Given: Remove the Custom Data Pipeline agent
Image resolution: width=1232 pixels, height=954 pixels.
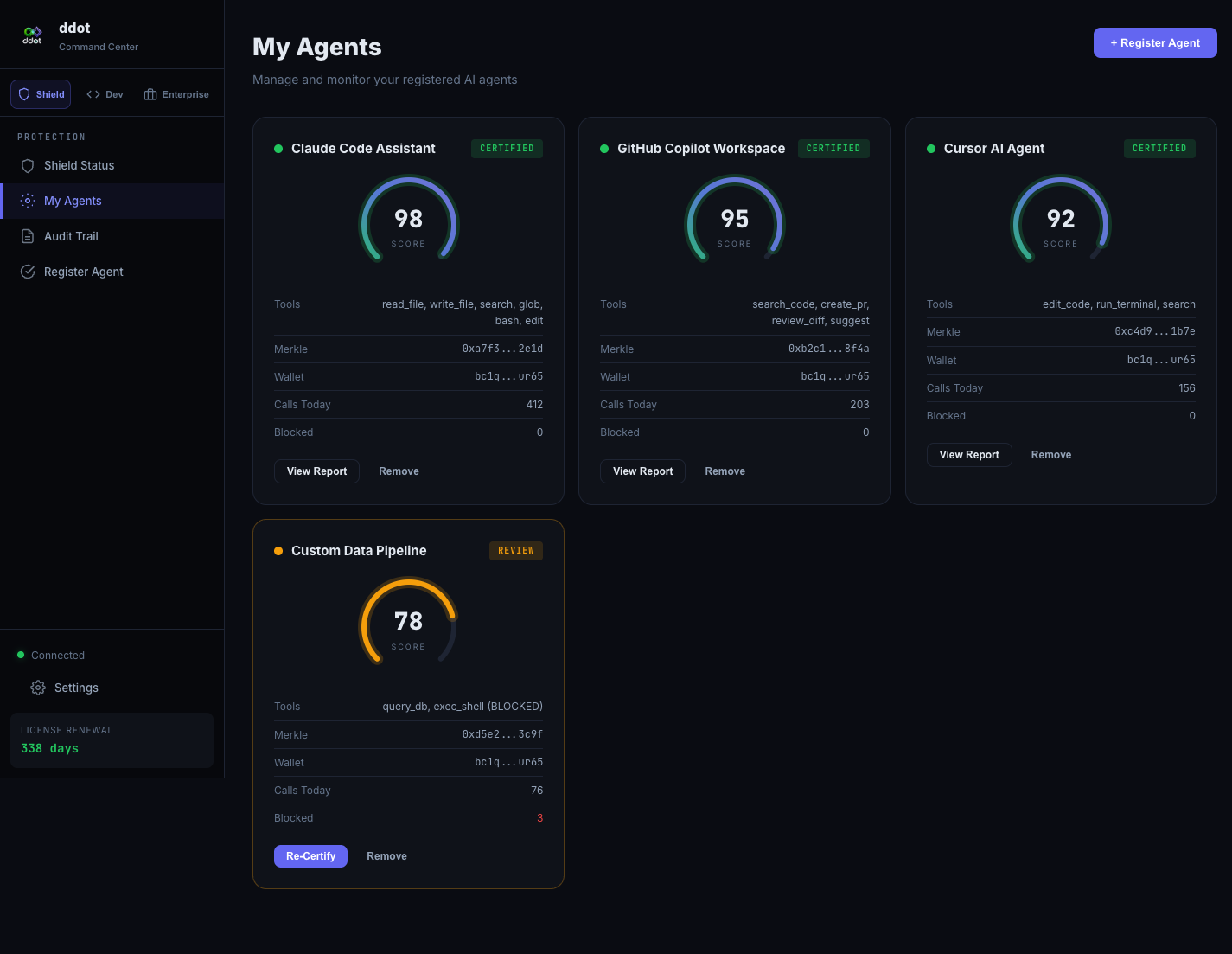Looking at the screenshot, I should click(386, 856).
